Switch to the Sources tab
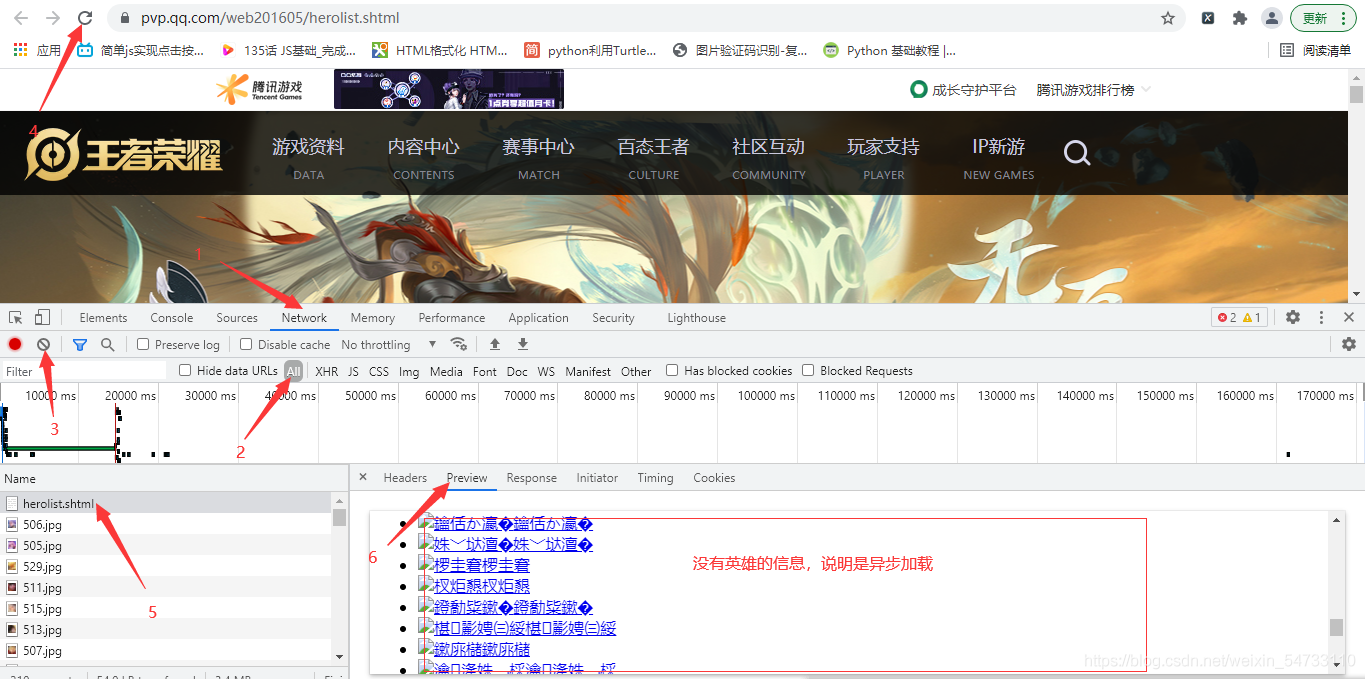 237,318
